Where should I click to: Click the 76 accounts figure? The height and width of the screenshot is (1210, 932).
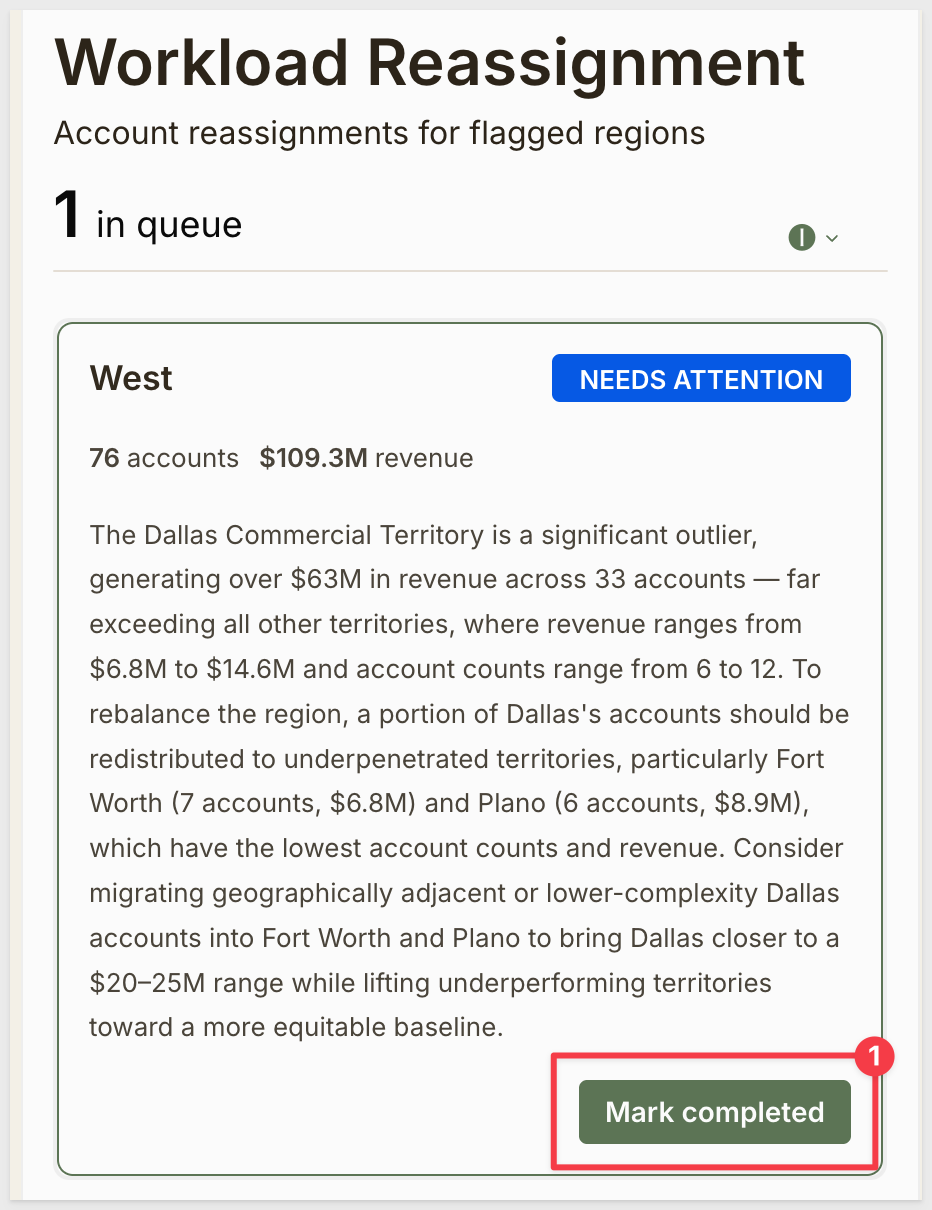(x=164, y=458)
